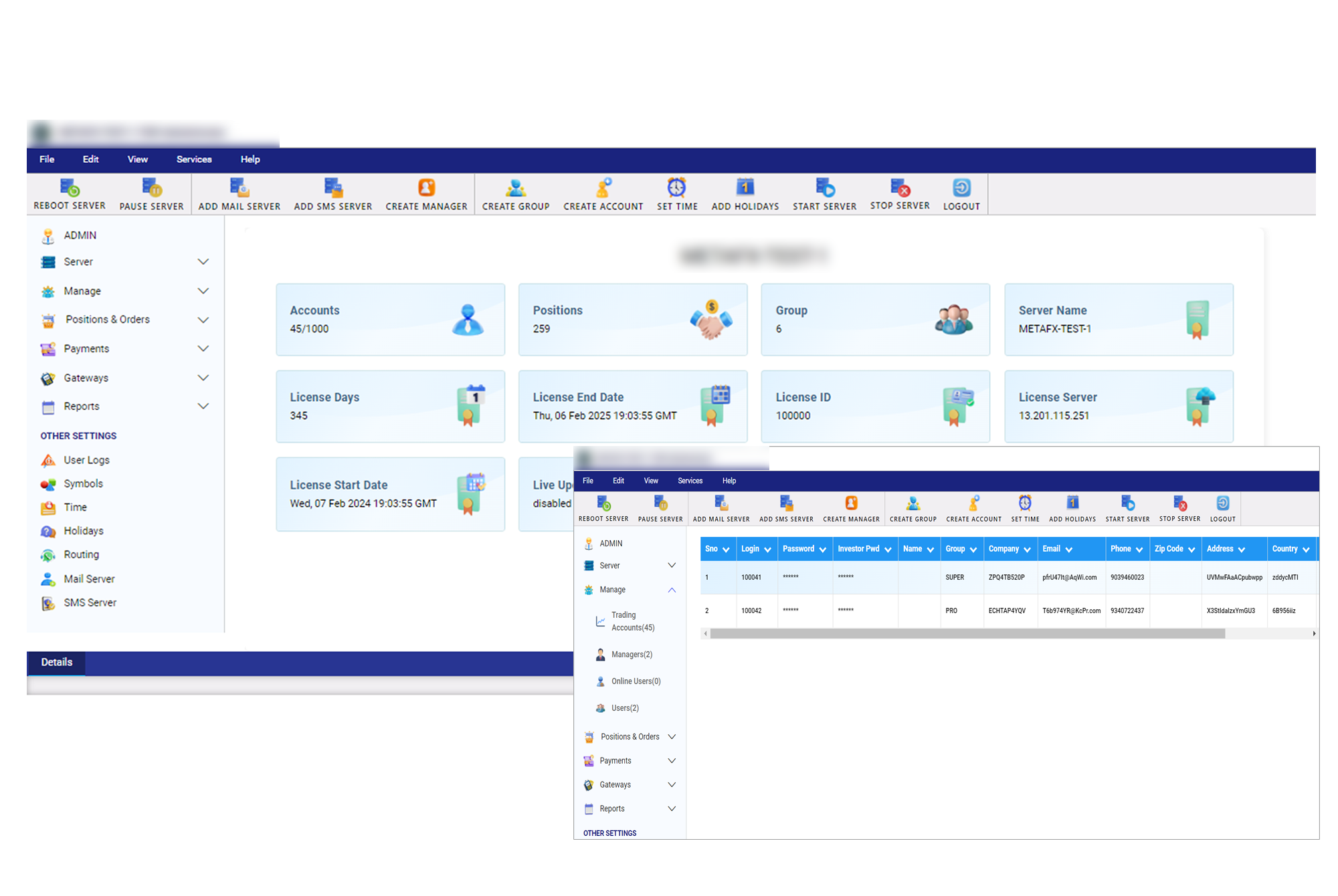Image resolution: width=1338 pixels, height=896 pixels.
Task: Click the Pause Server icon
Action: pos(151,193)
